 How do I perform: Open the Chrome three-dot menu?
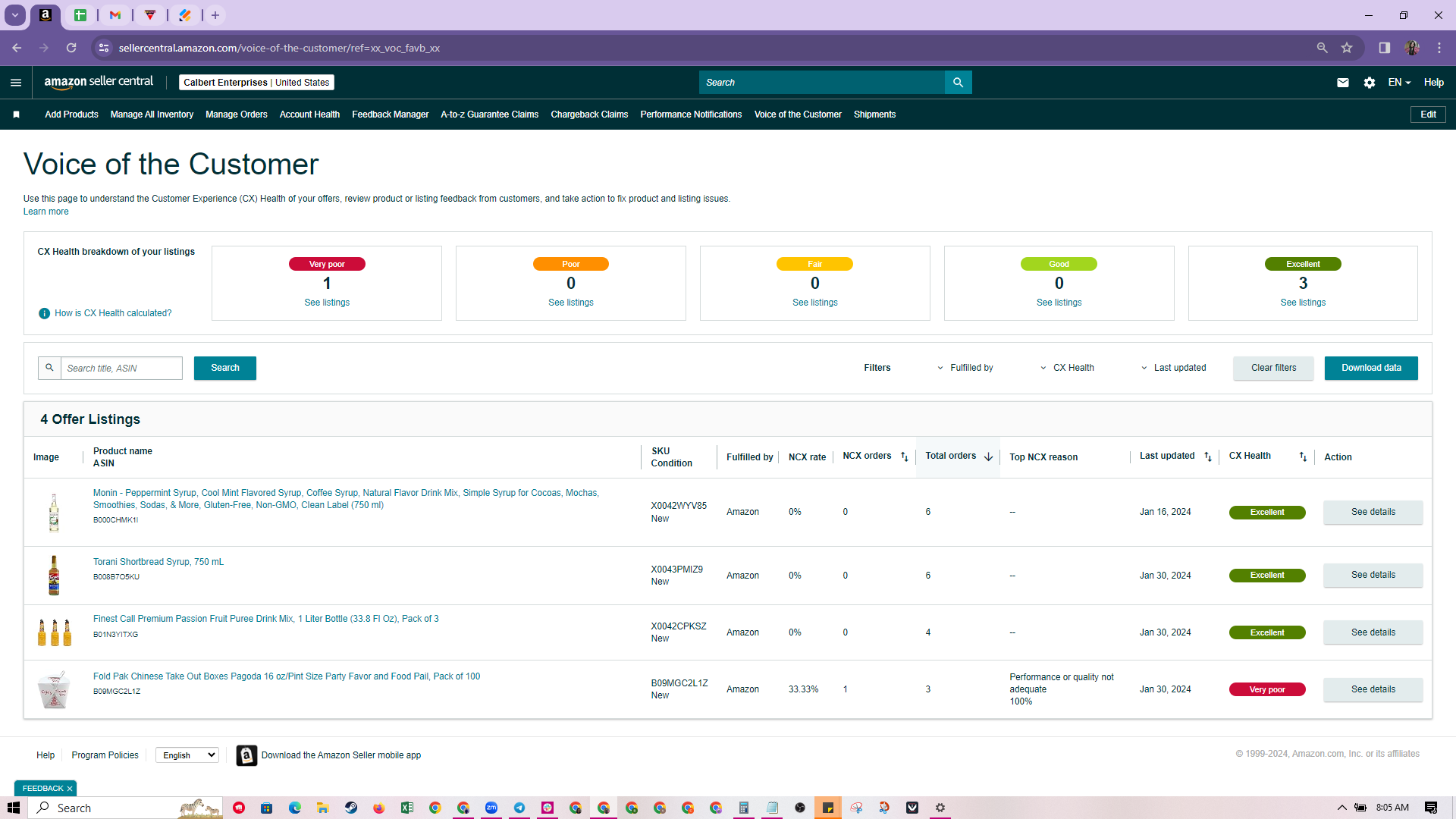tap(1439, 48)
